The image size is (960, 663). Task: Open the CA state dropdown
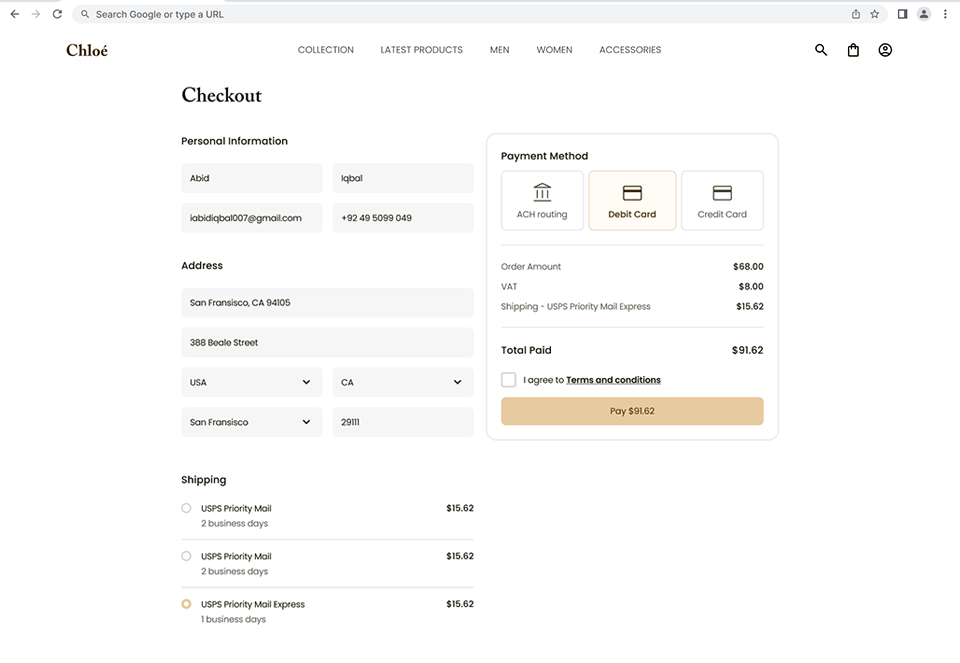click(402, 382)
